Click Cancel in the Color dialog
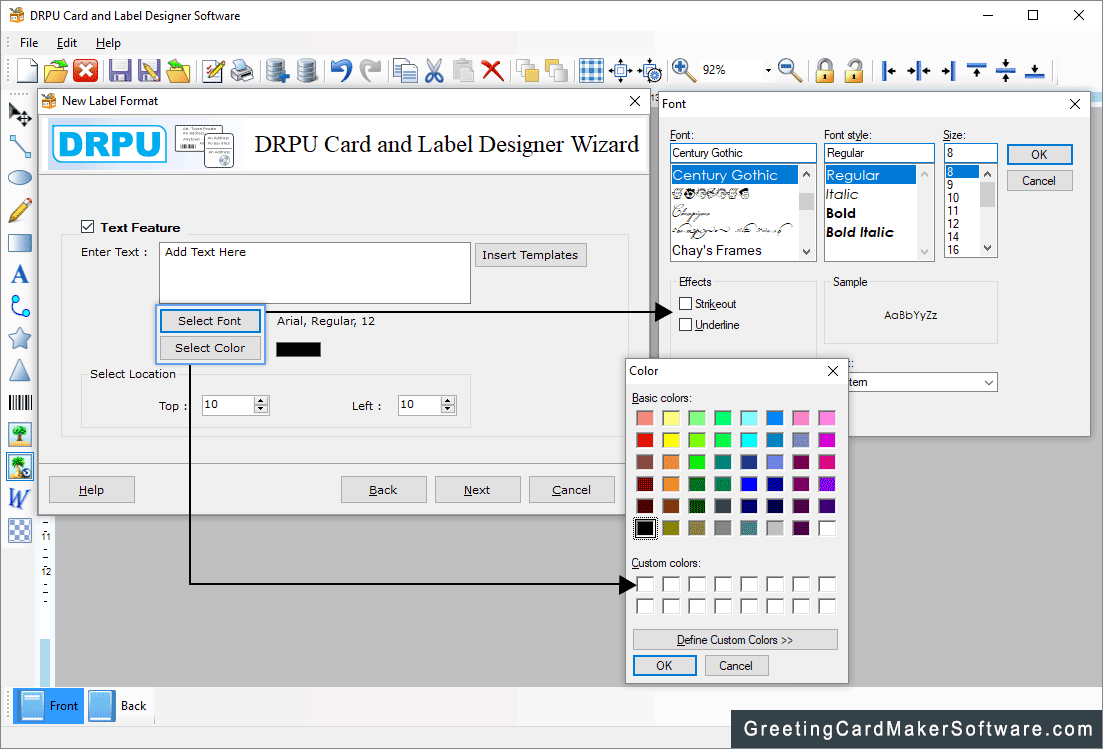 point(736,665)
